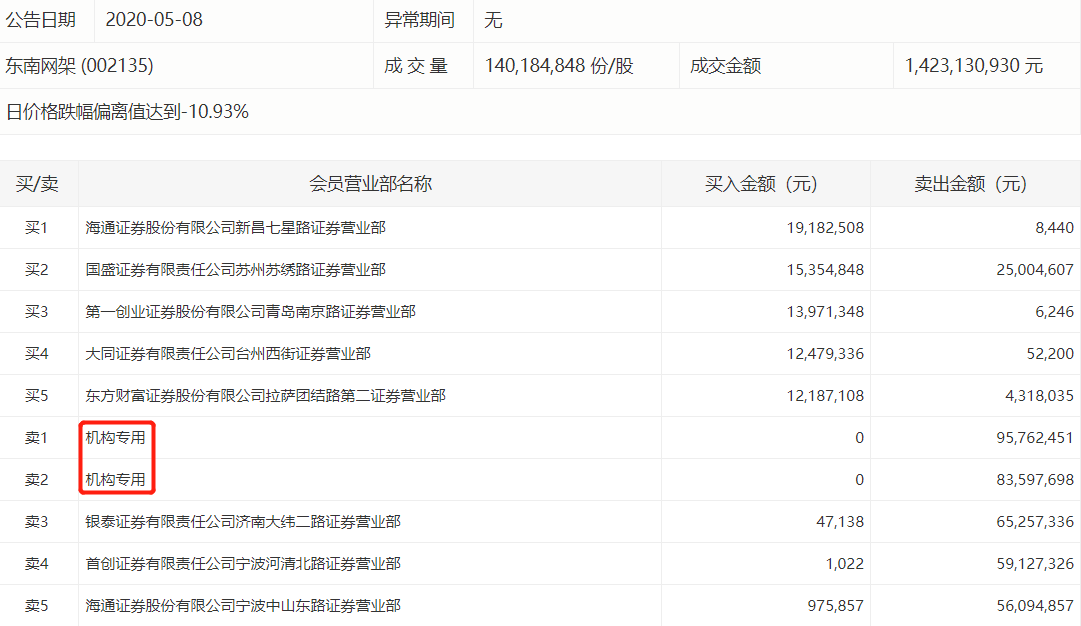Click 机构专用 in the 卖2 row

[115, 480]
